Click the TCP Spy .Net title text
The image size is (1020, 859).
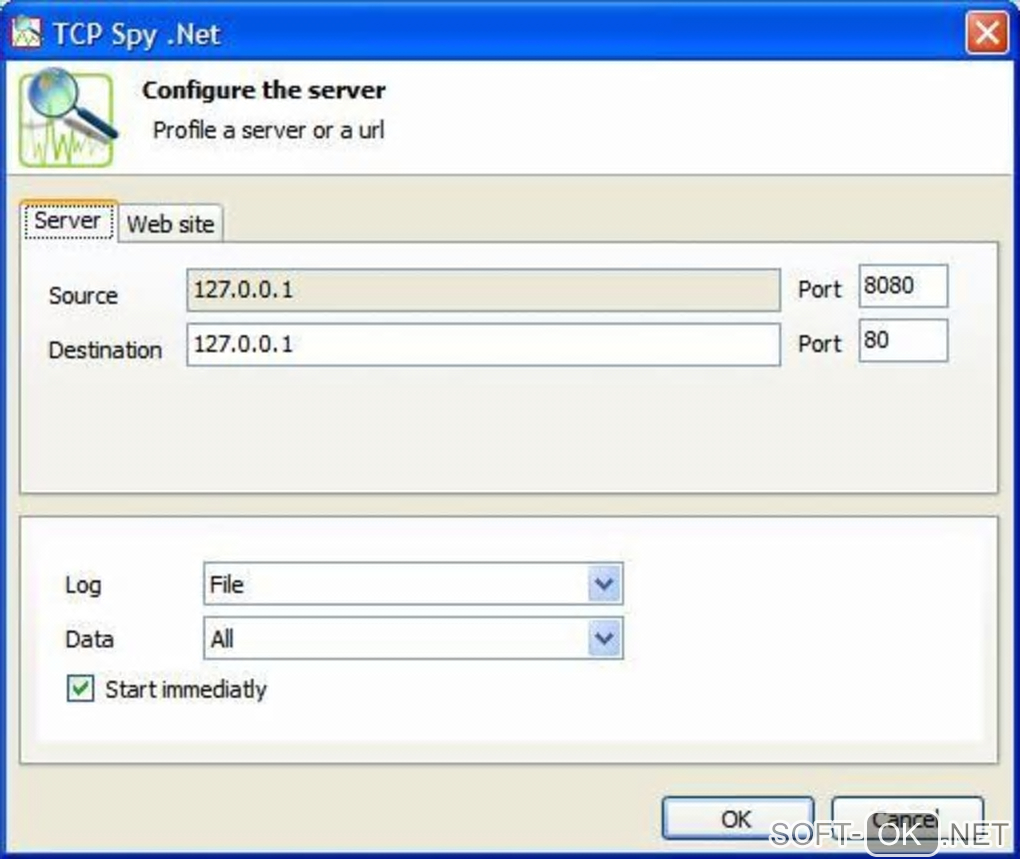click(x=137, y=34)
